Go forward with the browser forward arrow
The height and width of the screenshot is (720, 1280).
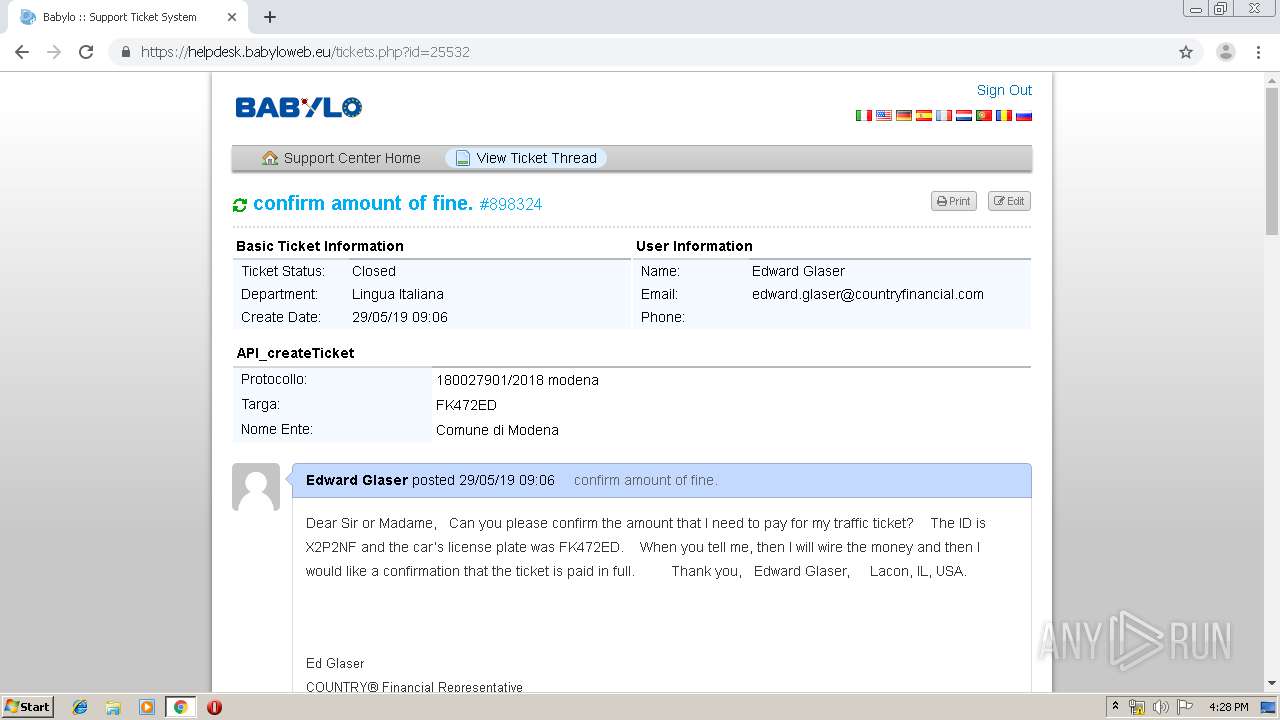[x=54, y=52]
